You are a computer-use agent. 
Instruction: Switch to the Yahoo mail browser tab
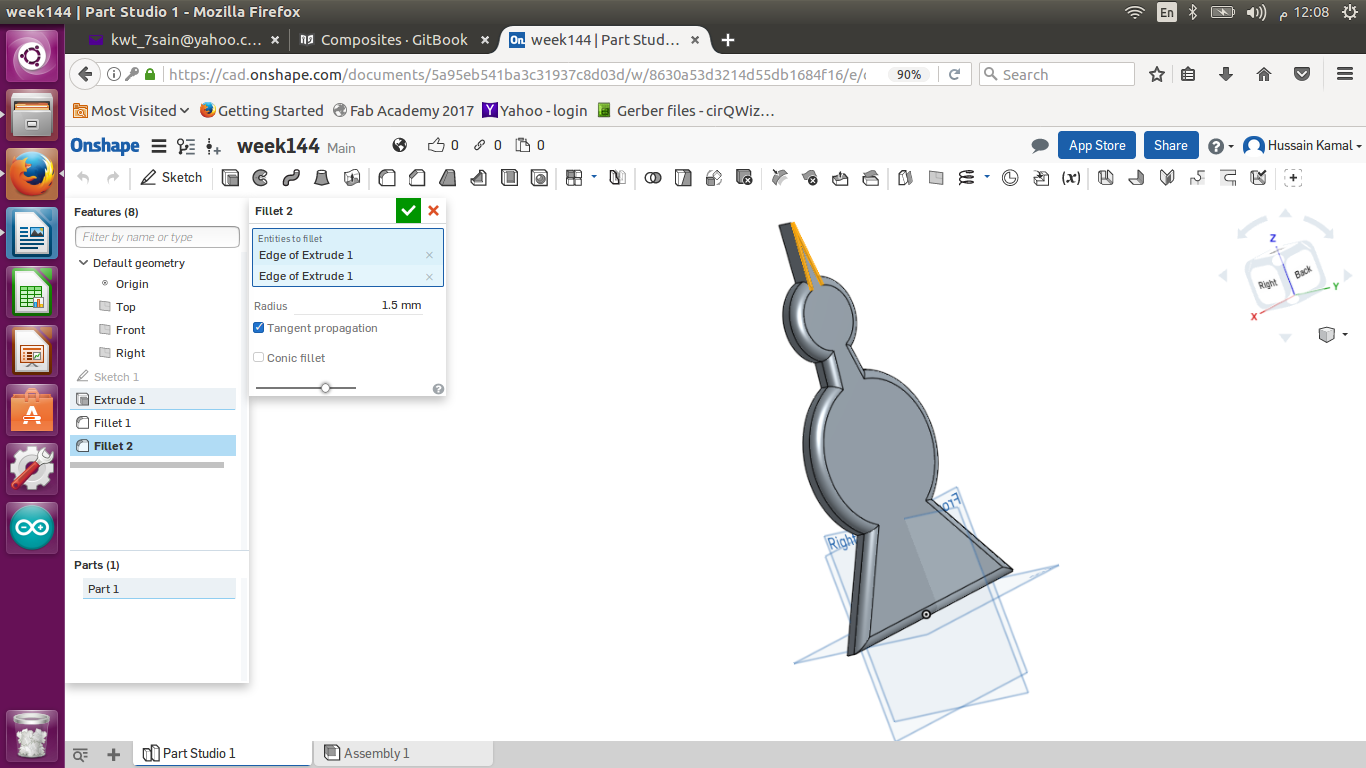click(x=186, y=40)
